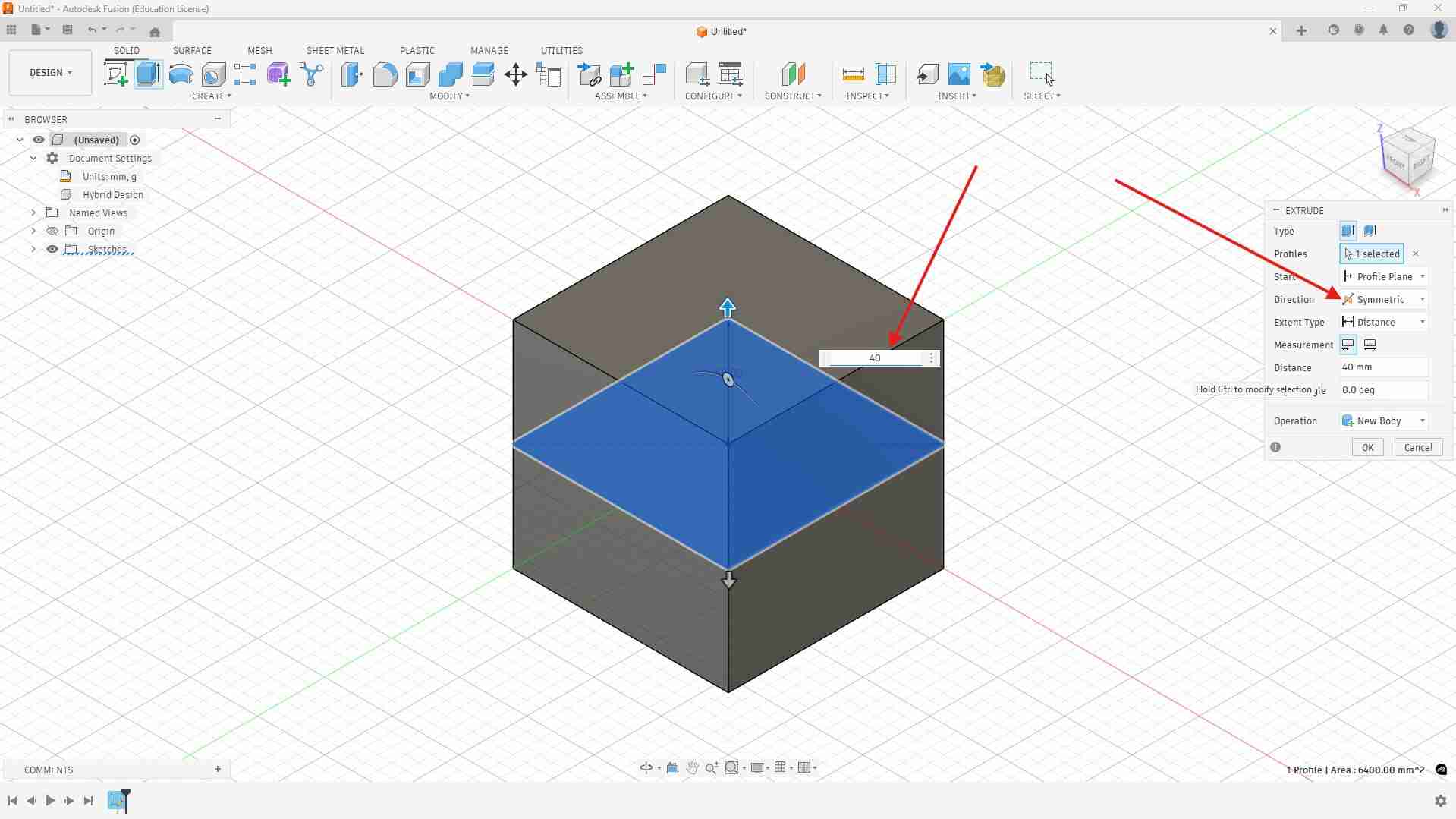Select the thin extrude Type option

[x=1370, y=231]
